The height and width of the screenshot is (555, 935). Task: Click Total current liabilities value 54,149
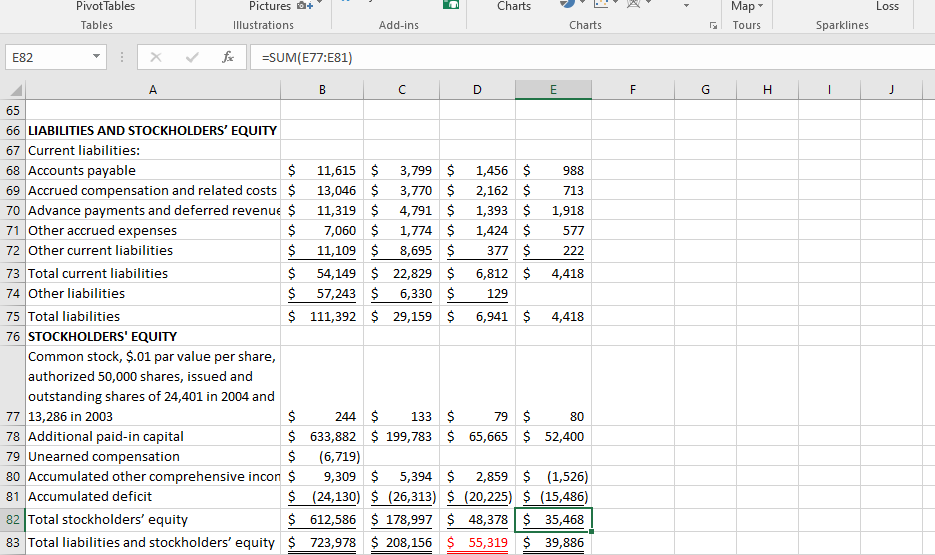[x=322, y=273]
